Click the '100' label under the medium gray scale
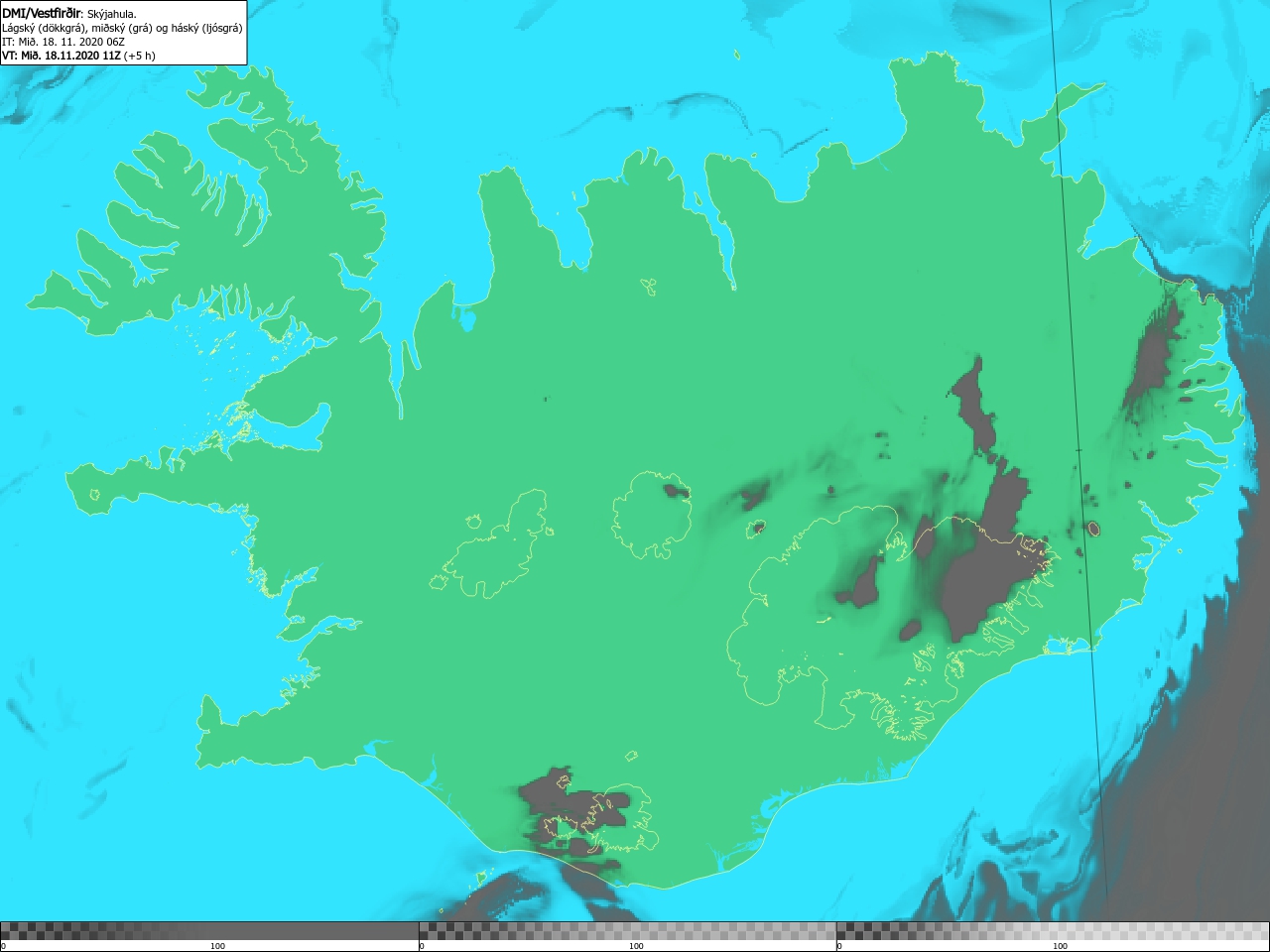 coord(636,946)
